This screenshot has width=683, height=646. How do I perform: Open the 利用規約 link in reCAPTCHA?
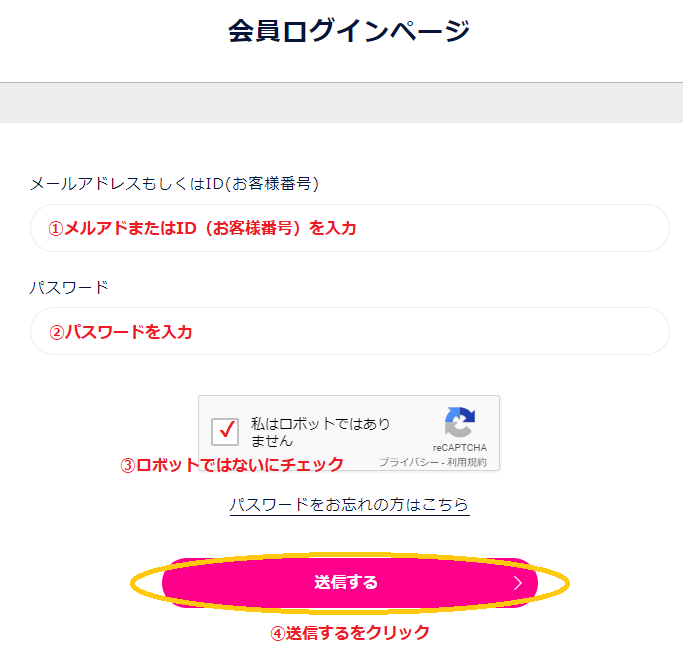[467, 462]
